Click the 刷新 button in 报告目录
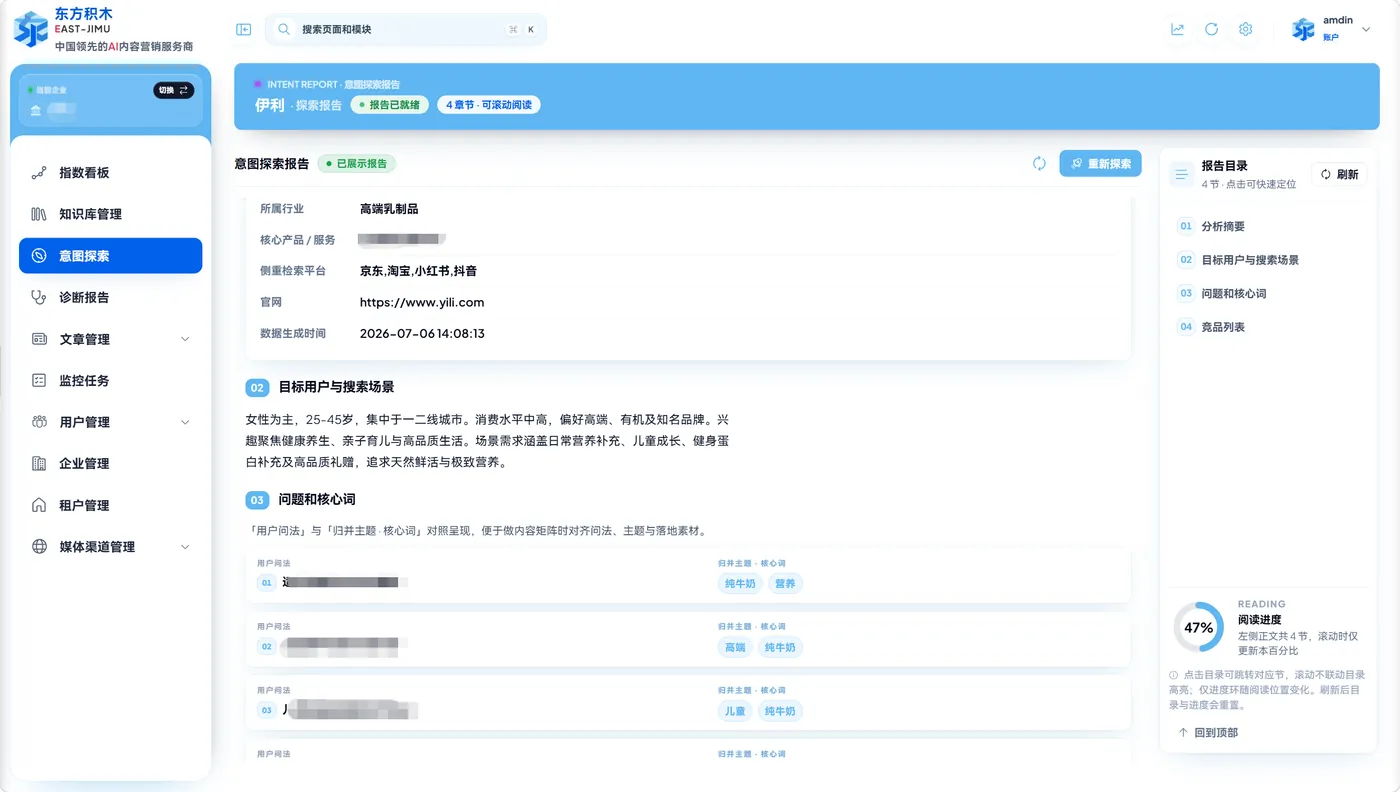1400x792 pixels. [1339, 174]
